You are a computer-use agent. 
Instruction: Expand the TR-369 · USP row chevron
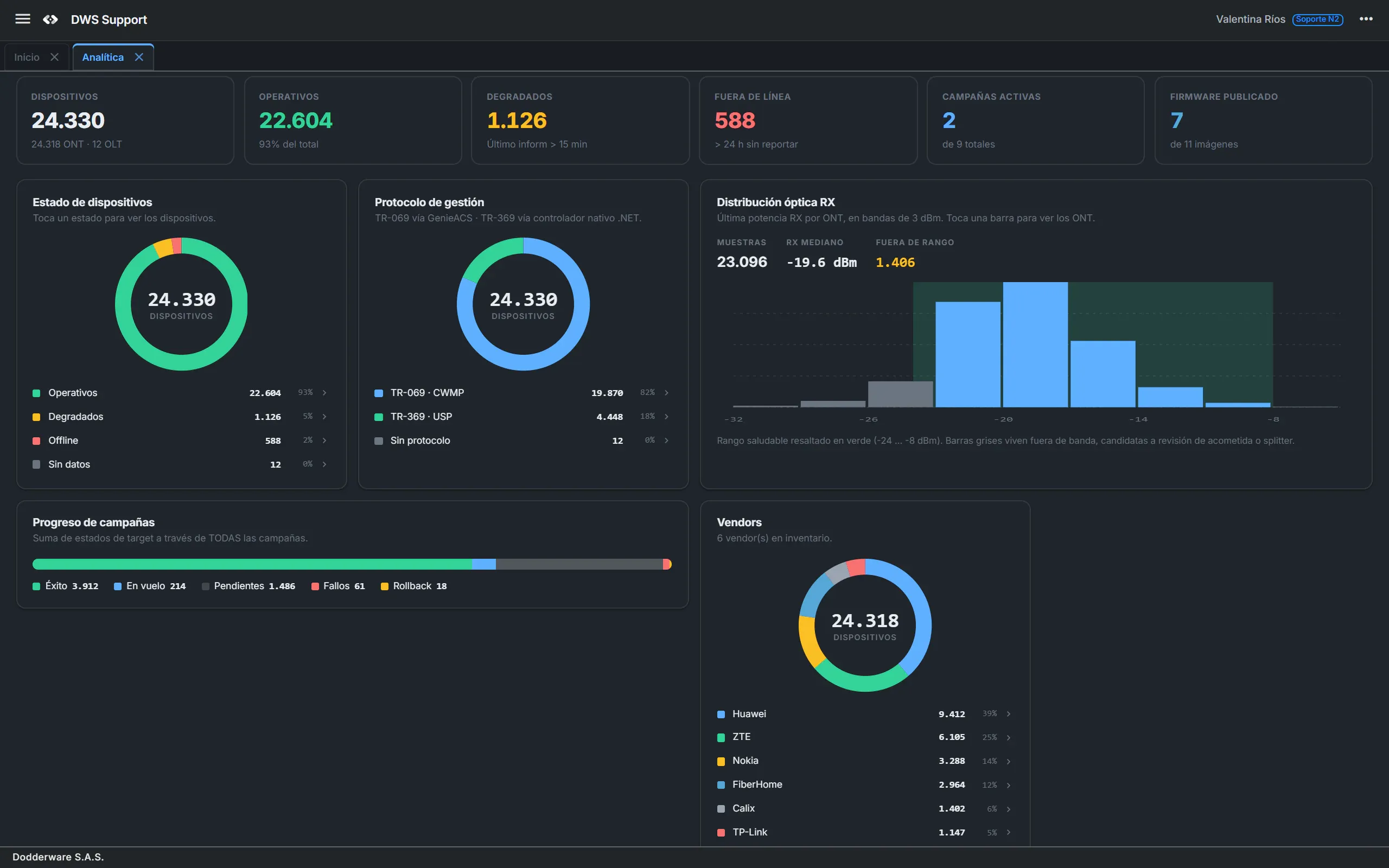tap(666, 417)
